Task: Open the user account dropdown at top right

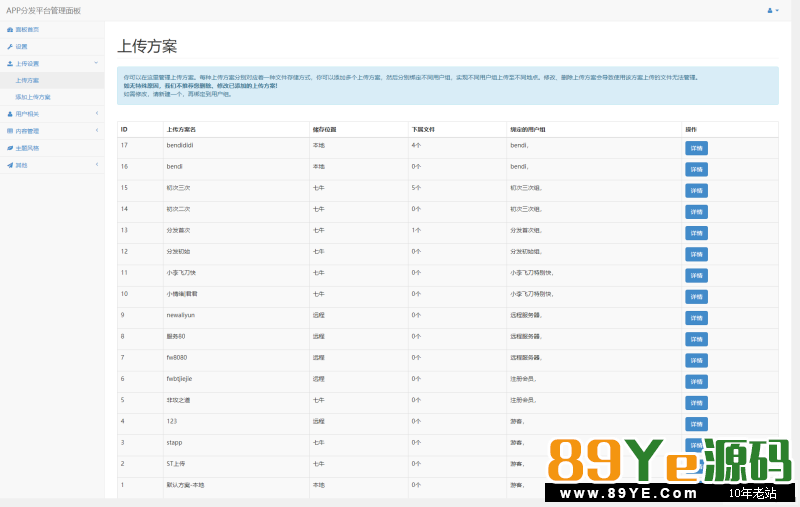Action: pos(773,10)
